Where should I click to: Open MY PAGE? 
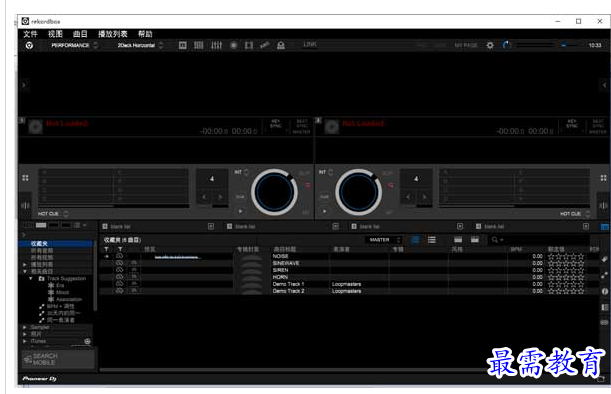click(466, 45)
